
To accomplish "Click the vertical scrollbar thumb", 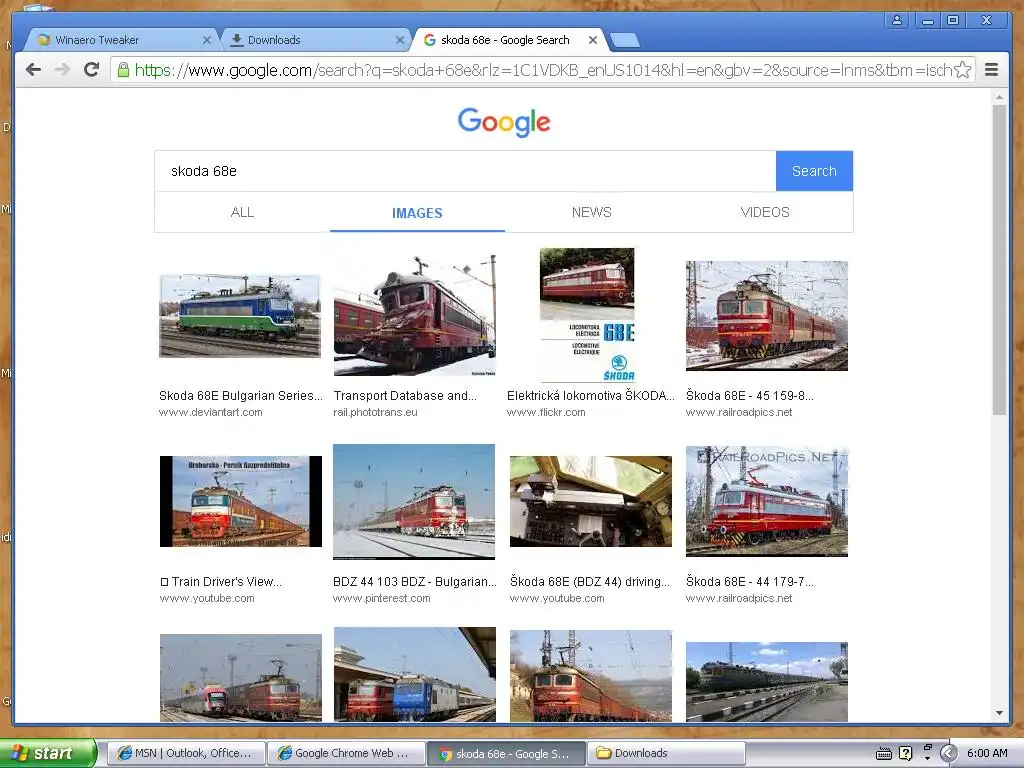I will coord(999,259).
